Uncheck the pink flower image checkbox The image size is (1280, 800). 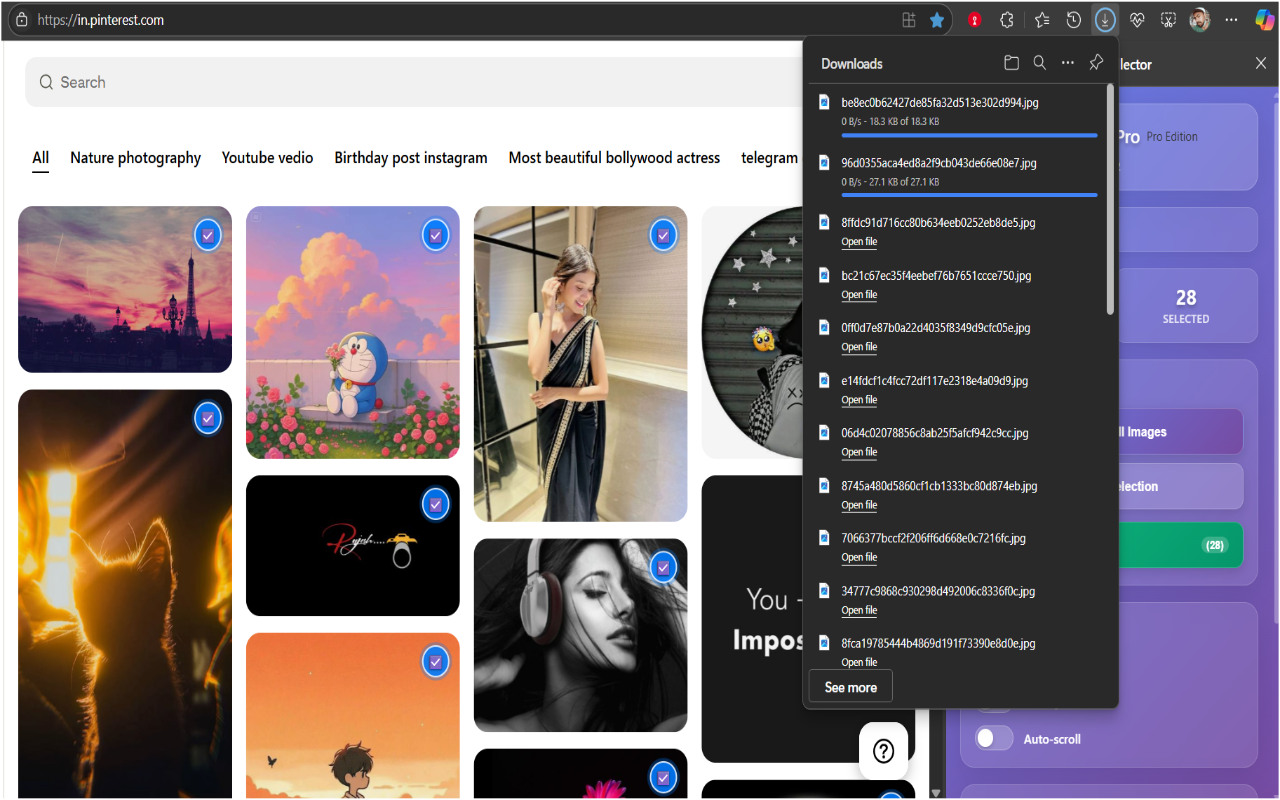(664, 777)
